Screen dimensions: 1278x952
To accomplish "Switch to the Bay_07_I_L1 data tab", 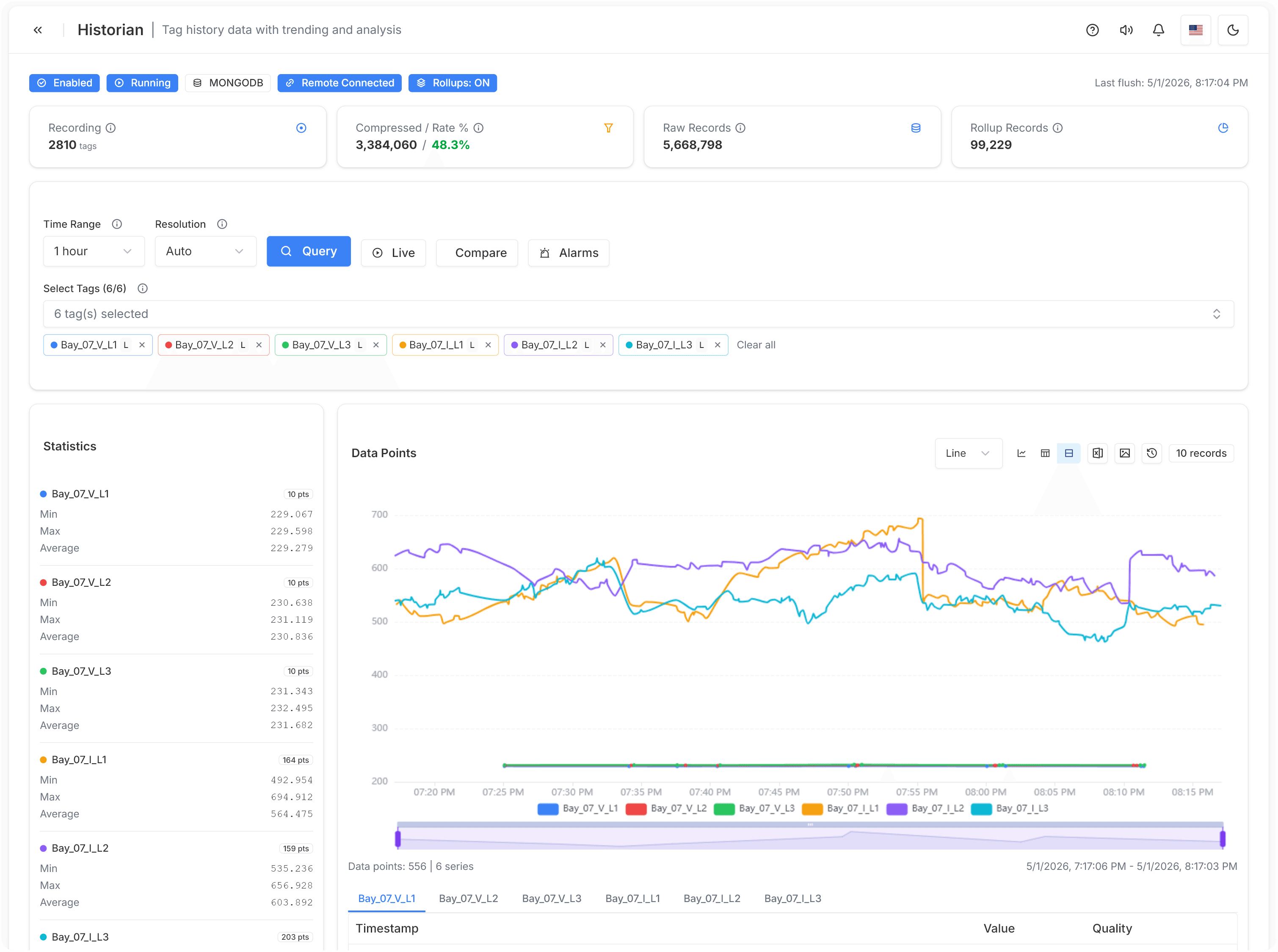I will pos(633,899).
